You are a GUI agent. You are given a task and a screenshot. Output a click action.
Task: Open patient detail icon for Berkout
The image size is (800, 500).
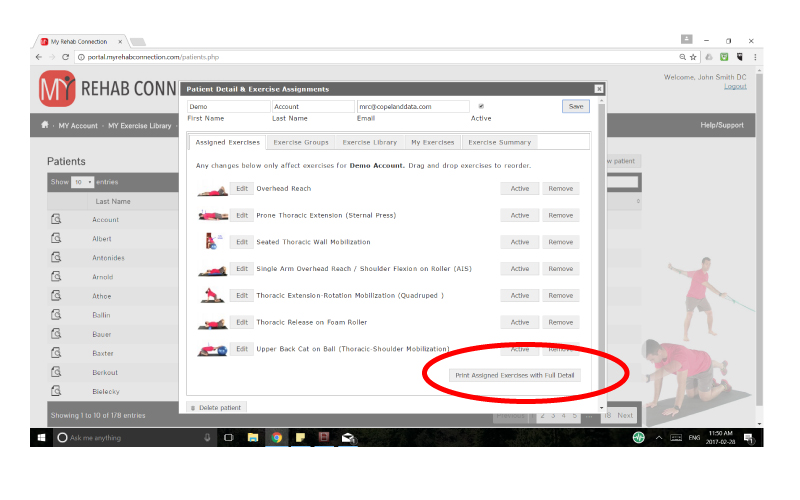(x=56, y=372)
